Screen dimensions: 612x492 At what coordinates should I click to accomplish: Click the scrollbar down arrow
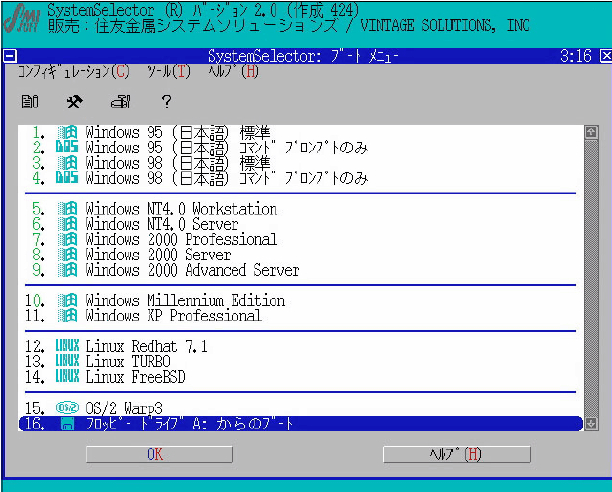(x=591, y=423)
